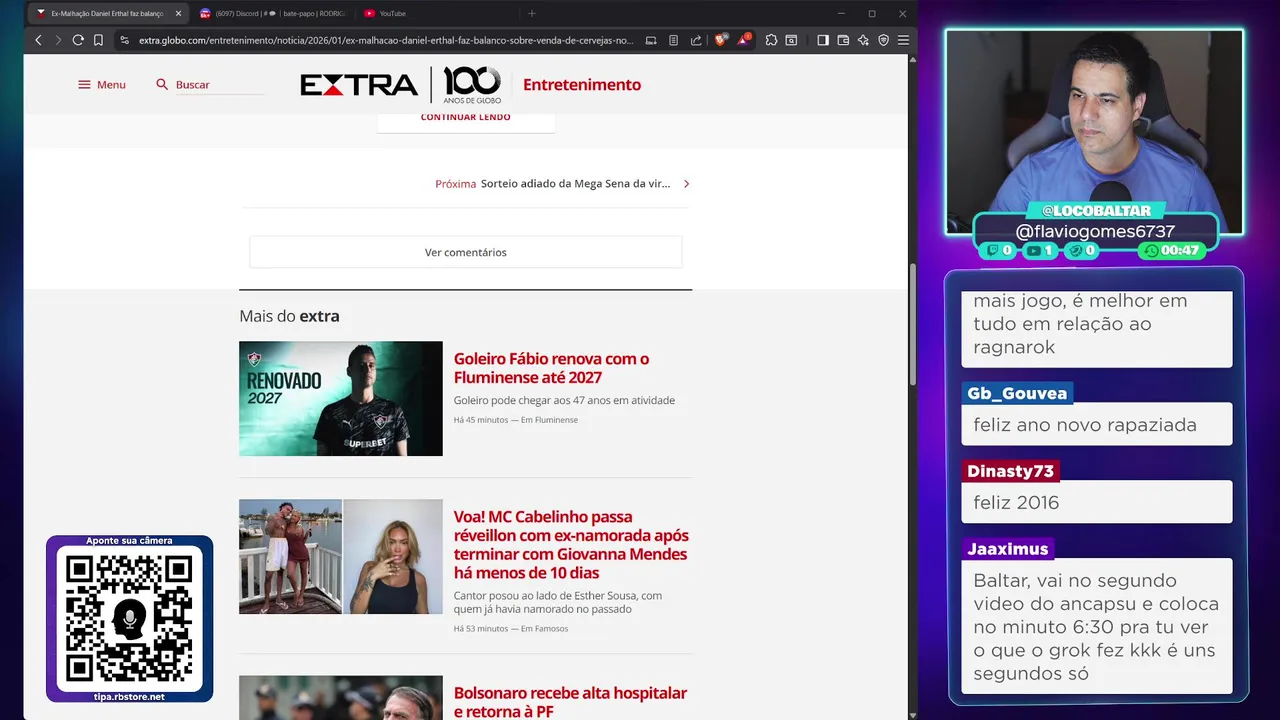Click chat message 'feliz ano novo rapaziada'
Screen dimensions: 1280x720
[1085, 425]
